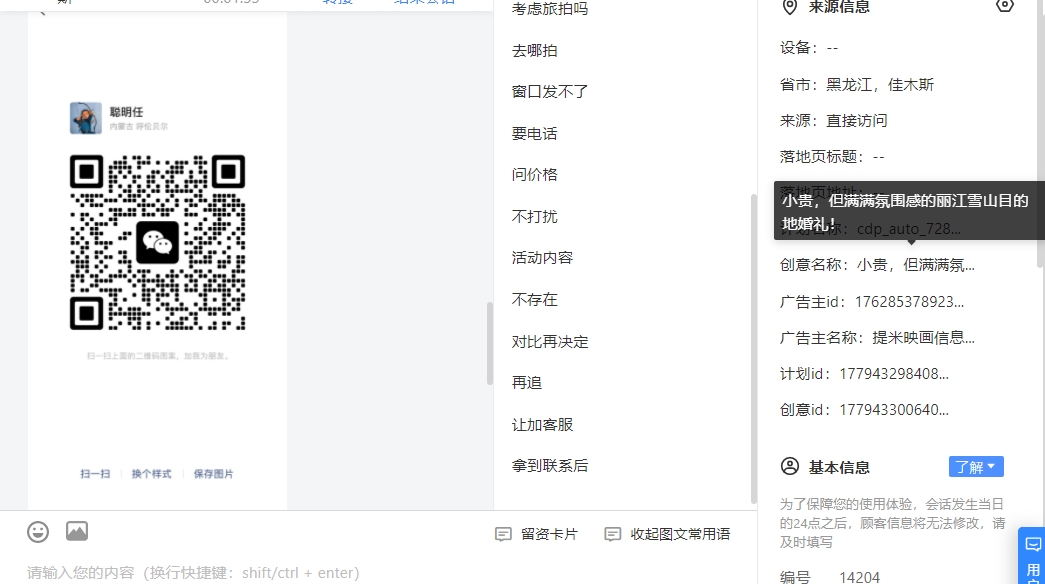Image resolution: width=1045 pixels, height=584 pixels.
Task: Click the send-image icon beside the emoji
Action: 77,531
